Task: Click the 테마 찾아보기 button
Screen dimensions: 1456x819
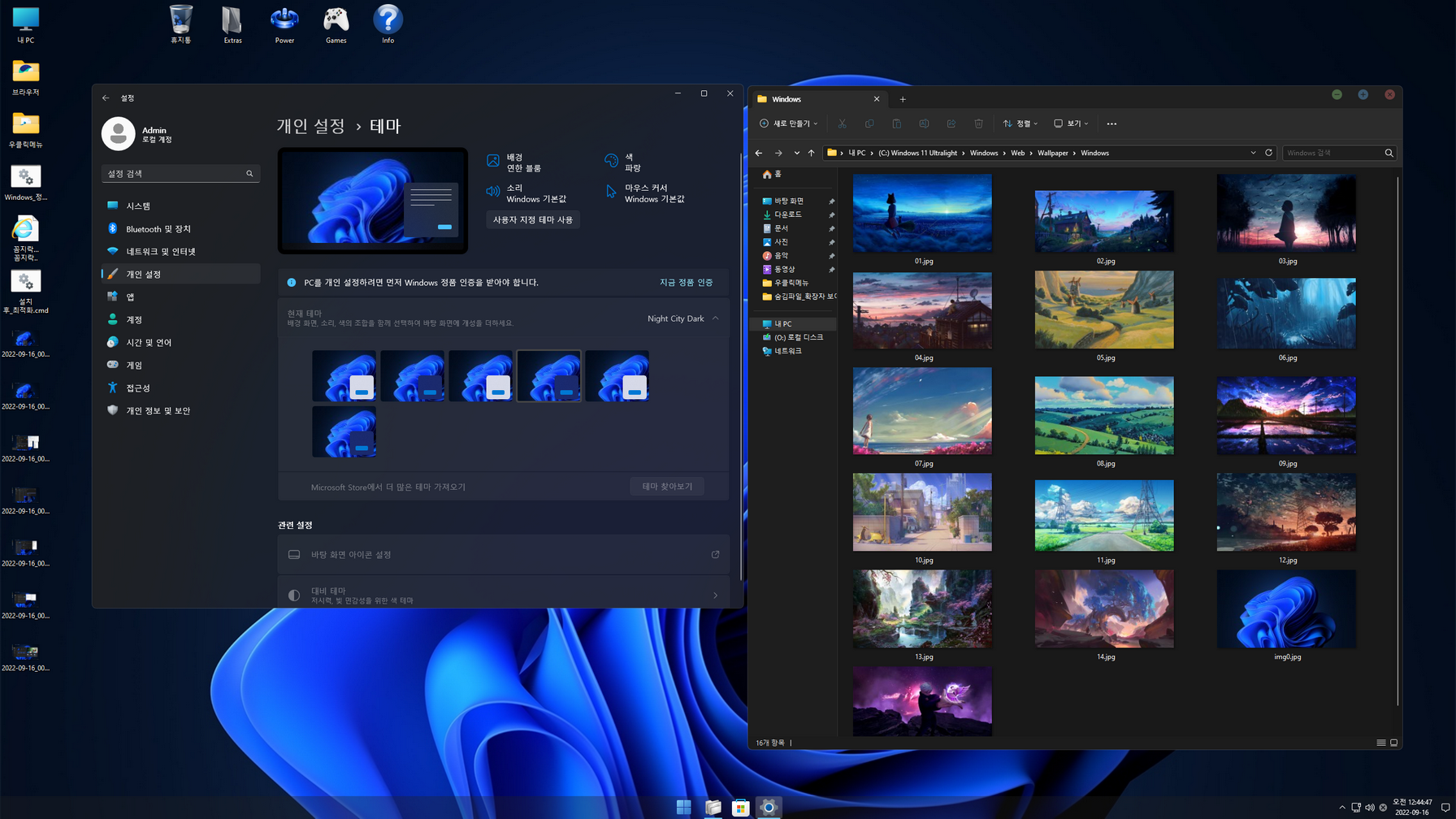Action: [x=667, y=487]
